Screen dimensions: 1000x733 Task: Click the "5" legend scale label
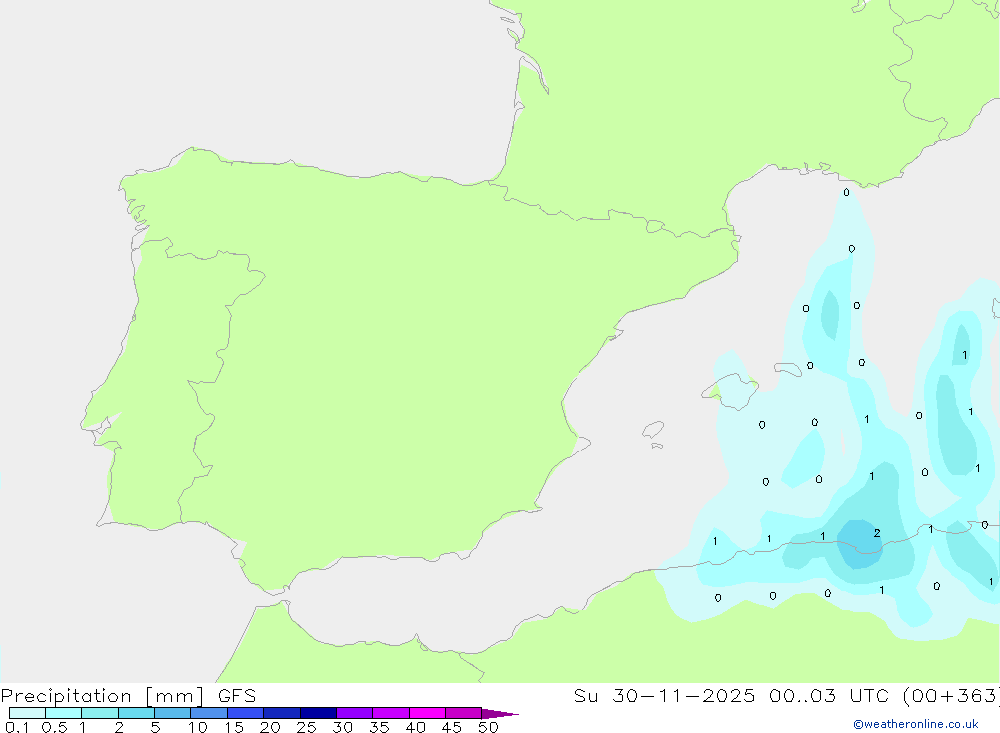pos(155,727)
